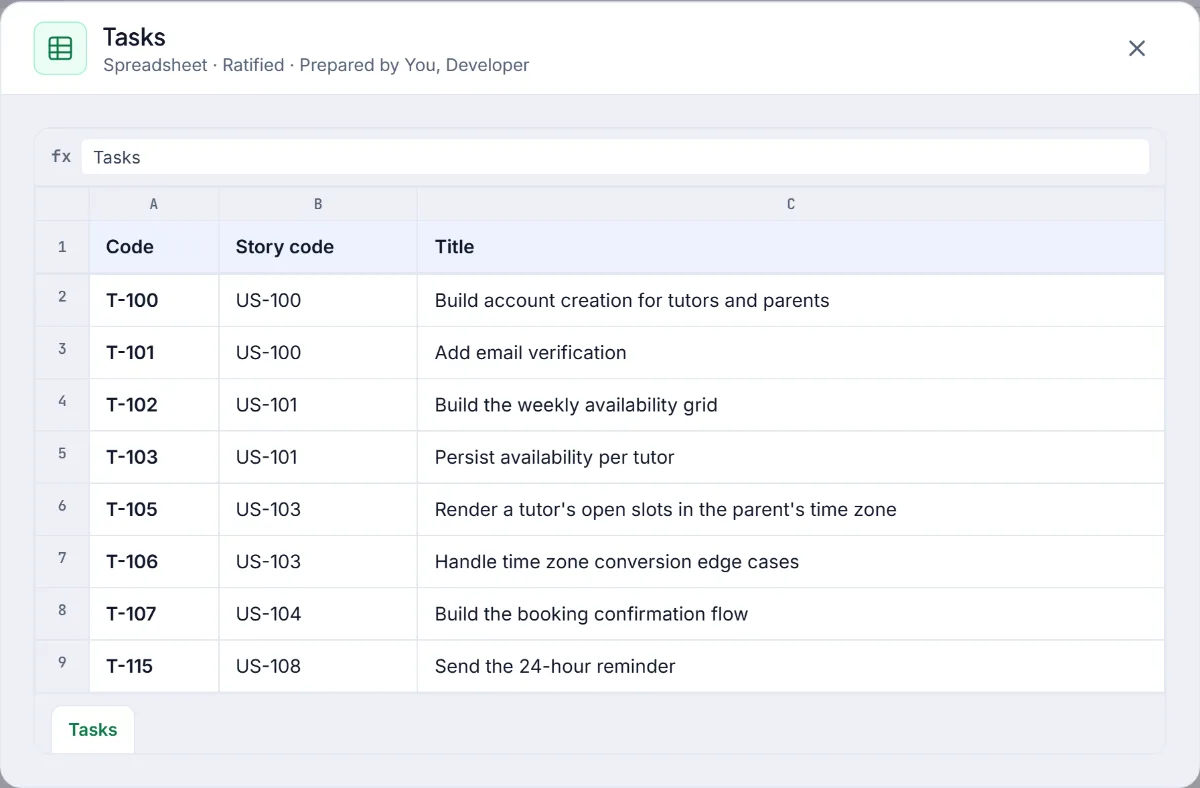This screenshot has width=1200, height=788.
Task: Select the US-108 cell
Action: pos(318,666)
